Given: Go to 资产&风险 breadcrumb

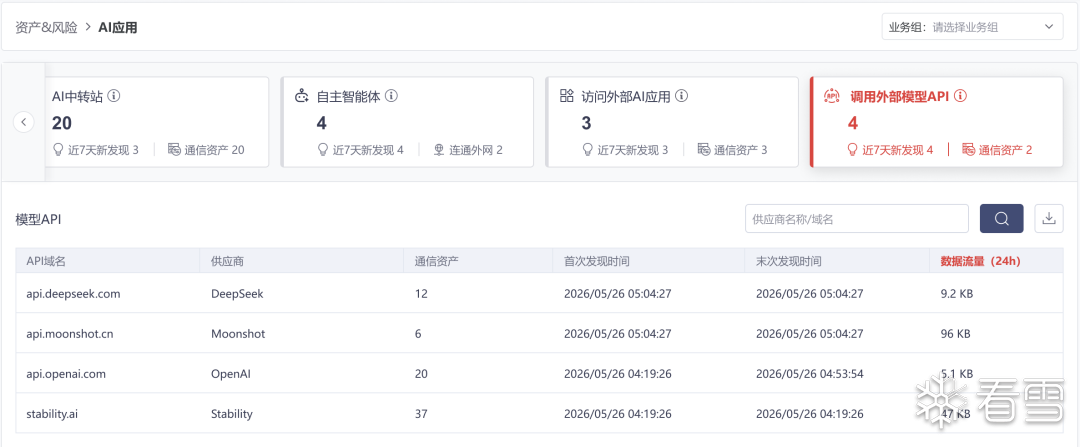Looking at the screenshot, I should coord(46,28).
